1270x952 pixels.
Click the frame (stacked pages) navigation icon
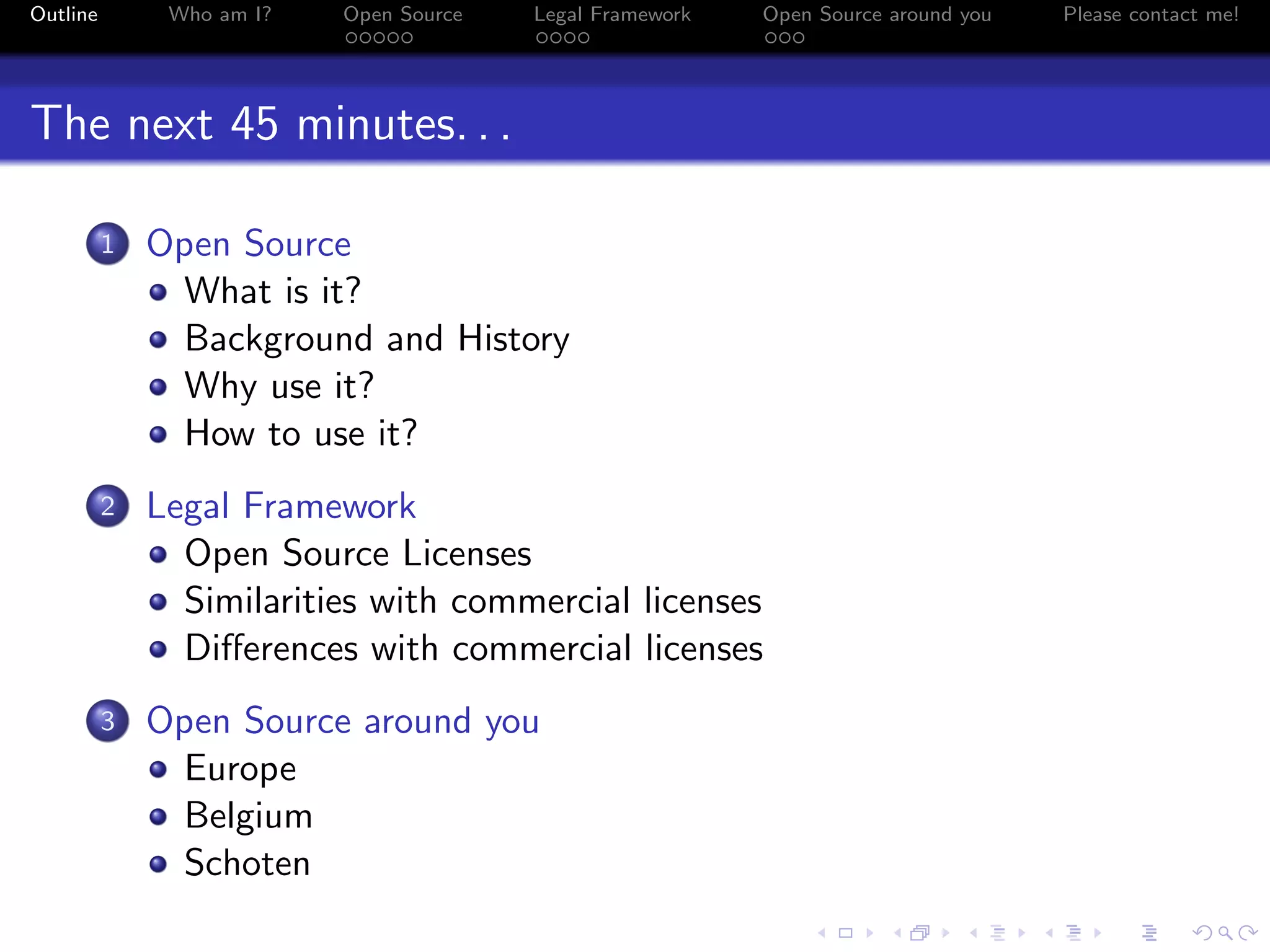coord(920,933)
